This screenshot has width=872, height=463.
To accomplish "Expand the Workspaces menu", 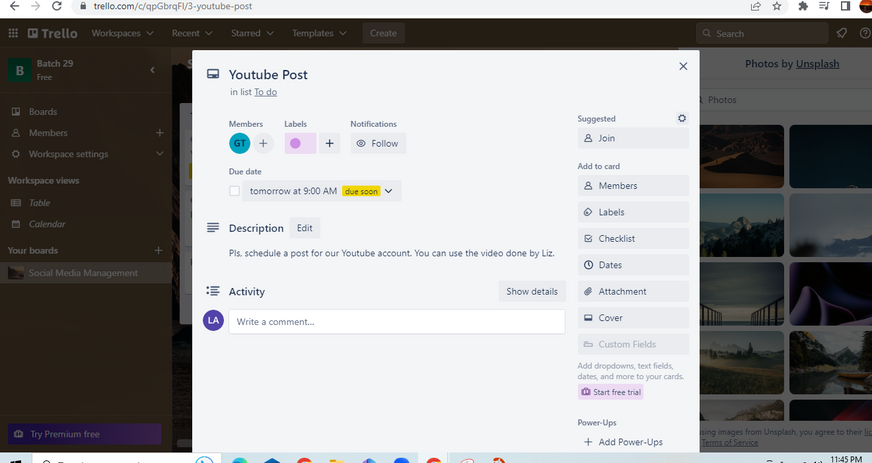I will coord(122,33).
